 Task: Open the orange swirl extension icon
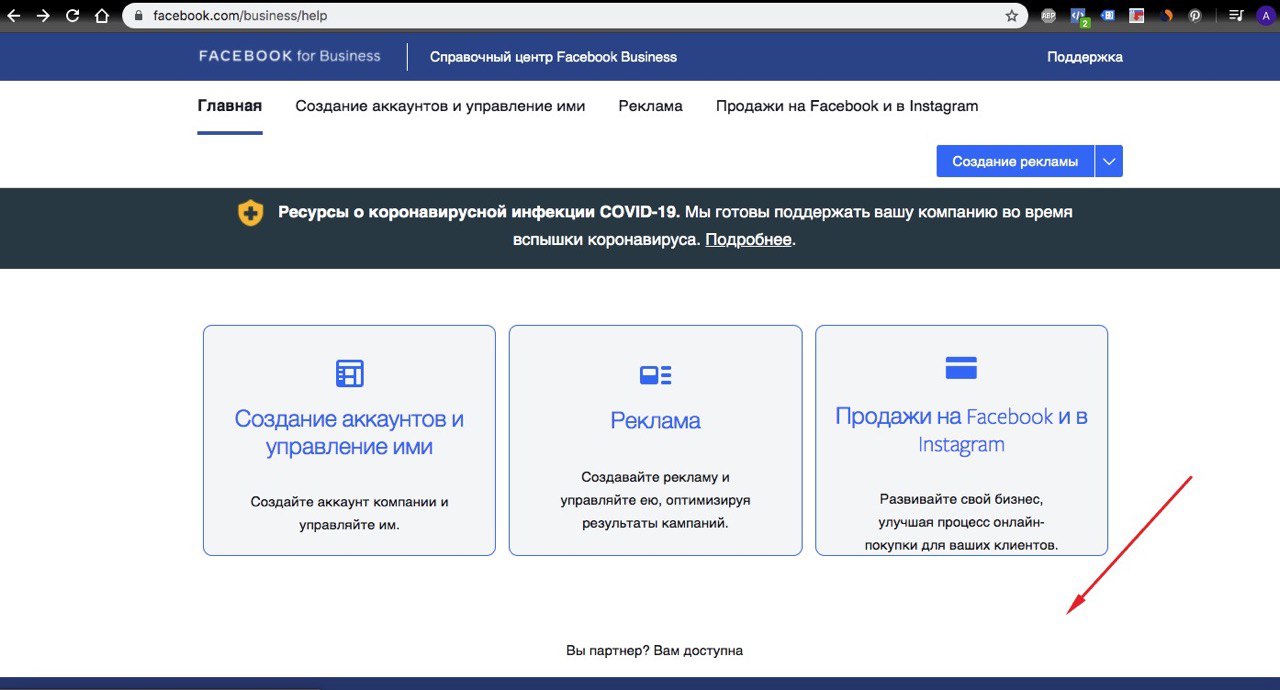click(x=1167, y=16)
